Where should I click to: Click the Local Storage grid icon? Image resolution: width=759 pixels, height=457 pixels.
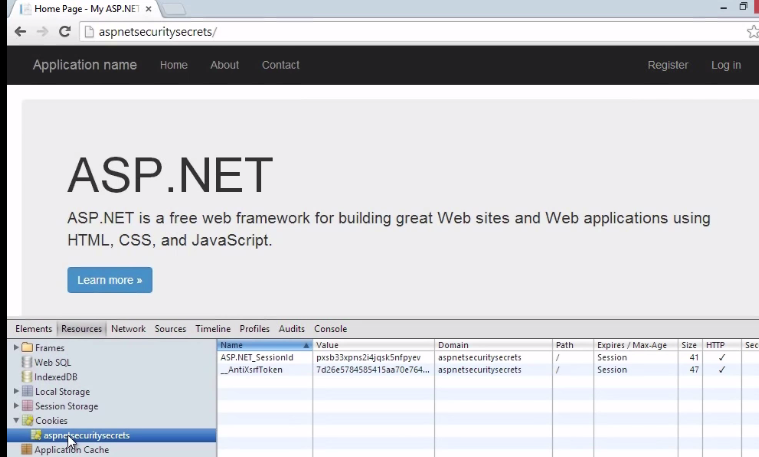28,391
